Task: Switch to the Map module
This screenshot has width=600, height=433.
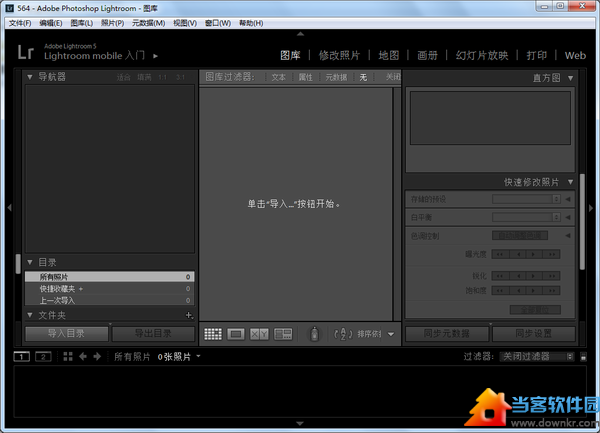Action: click(389, 55)
